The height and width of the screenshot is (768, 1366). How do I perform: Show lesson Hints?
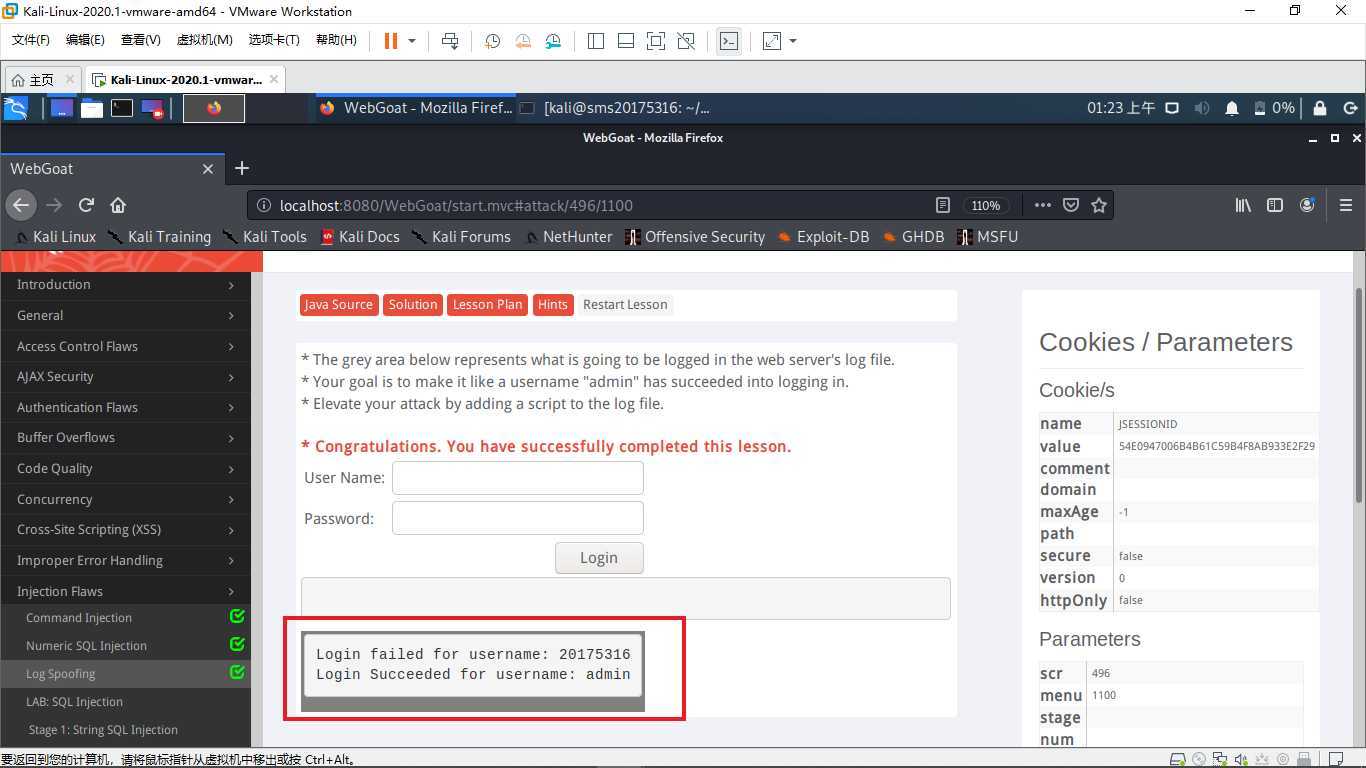(552, 305)
